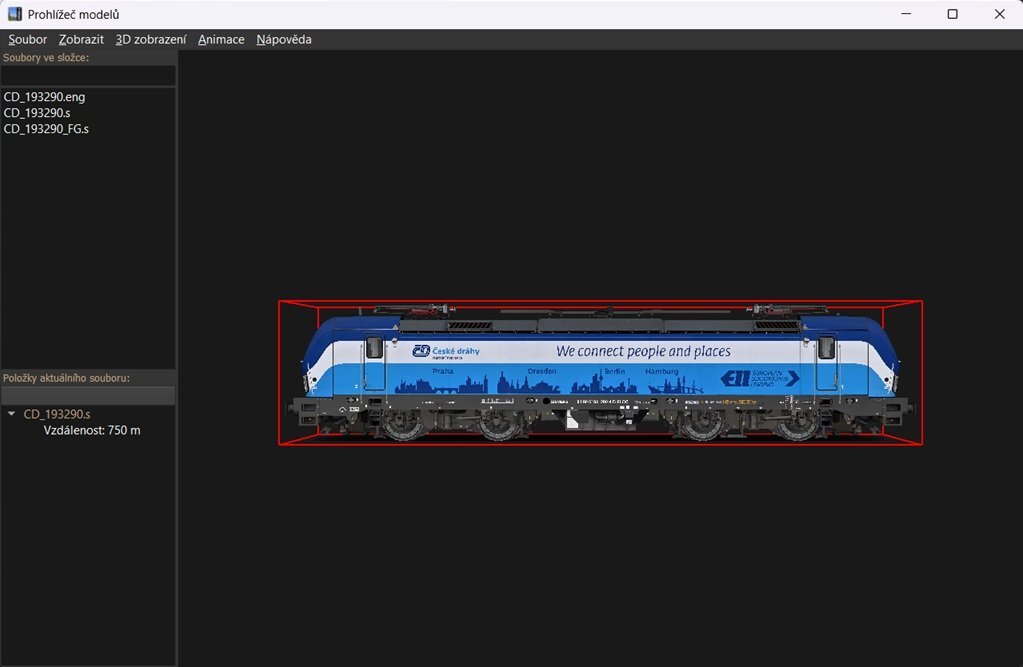Select file CD_193290_FG.s in list

pyautogui.click(x=46, y=129)
